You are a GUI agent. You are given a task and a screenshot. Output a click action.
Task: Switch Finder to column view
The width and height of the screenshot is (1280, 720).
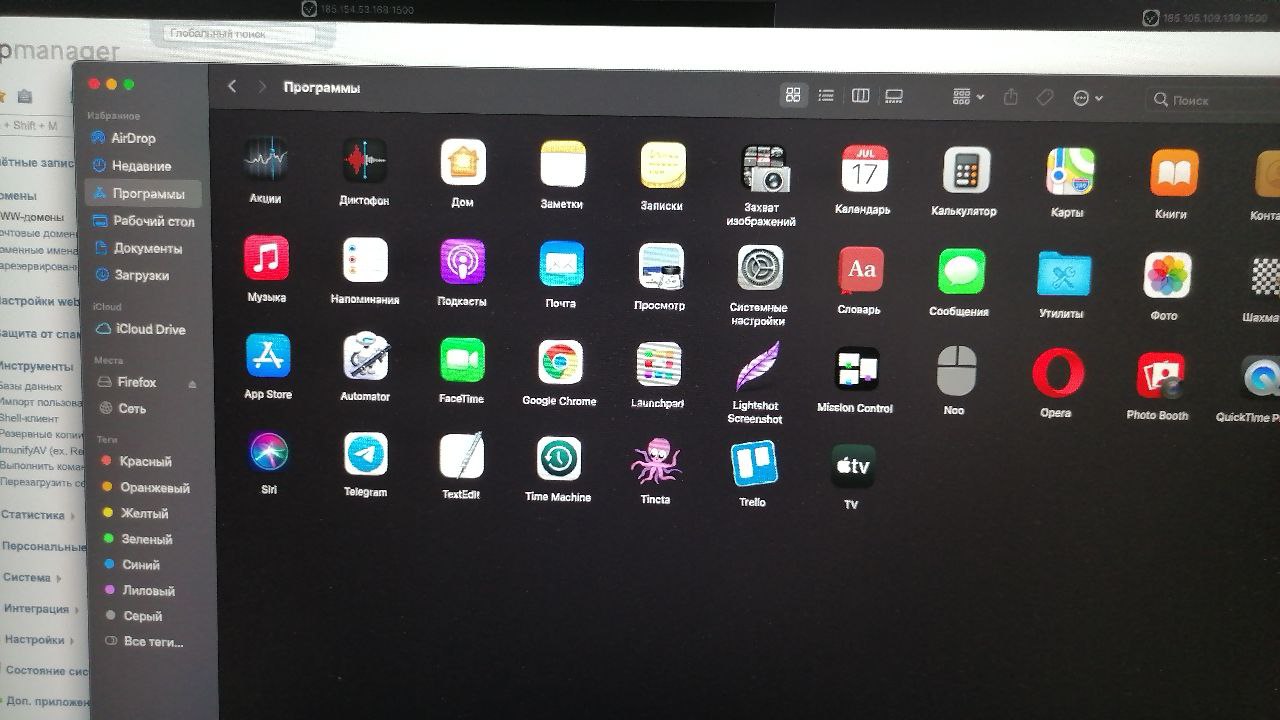860,96
